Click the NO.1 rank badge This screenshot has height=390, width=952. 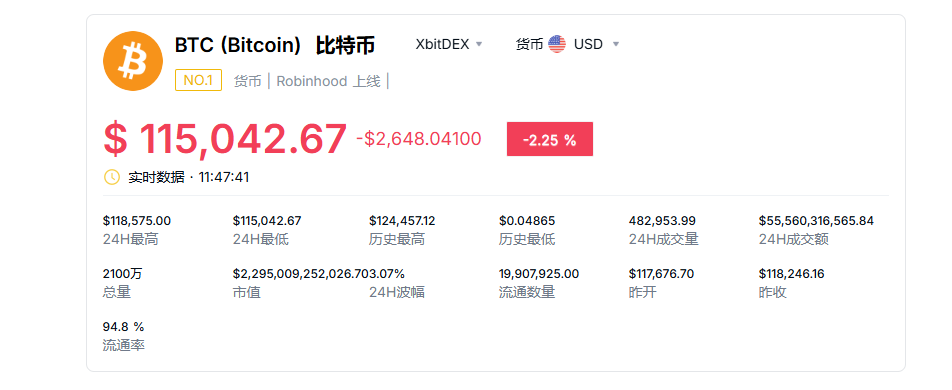click(x=199, y=80)
